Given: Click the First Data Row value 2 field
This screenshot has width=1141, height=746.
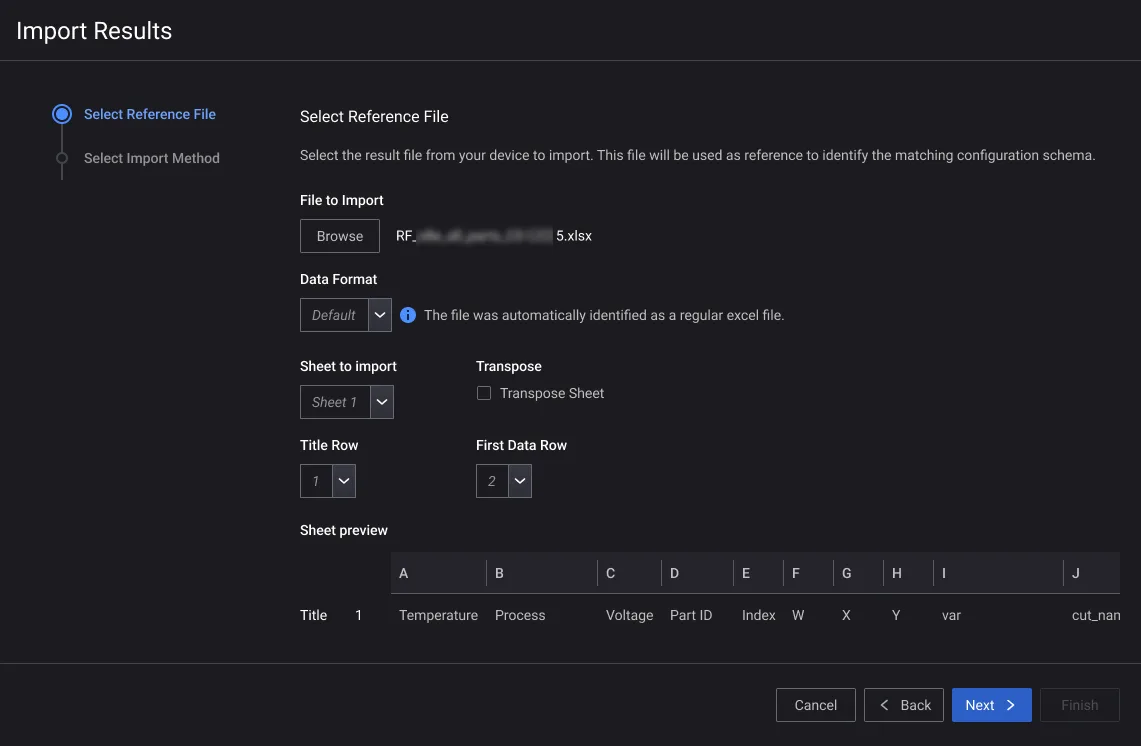Looking at the screenshot, I should [492, 481].
